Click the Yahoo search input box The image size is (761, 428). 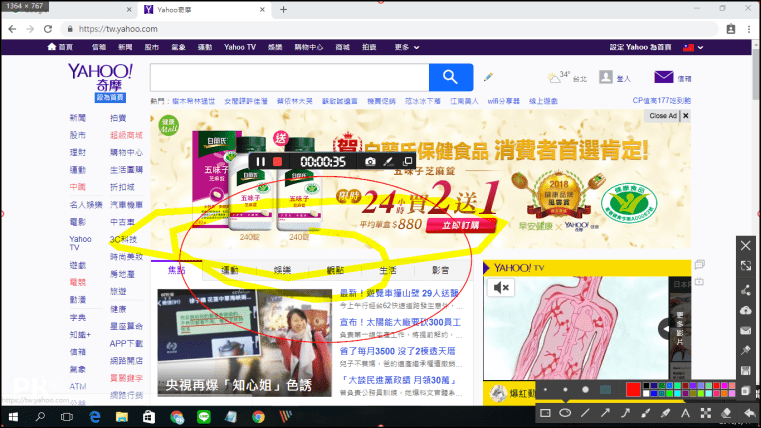click(290, 77)
